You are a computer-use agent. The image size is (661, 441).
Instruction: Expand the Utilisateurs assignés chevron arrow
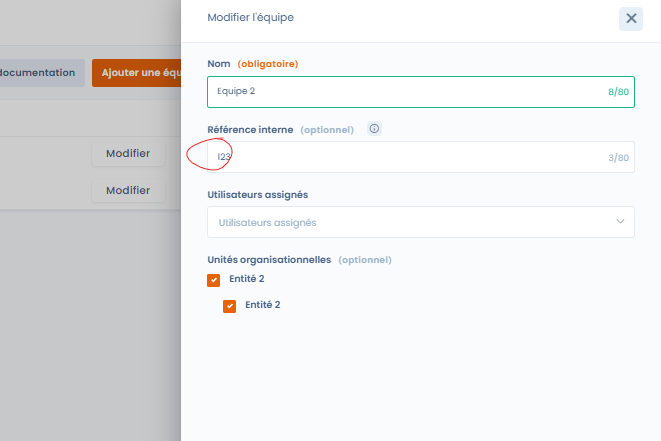(x=620, y=222)
